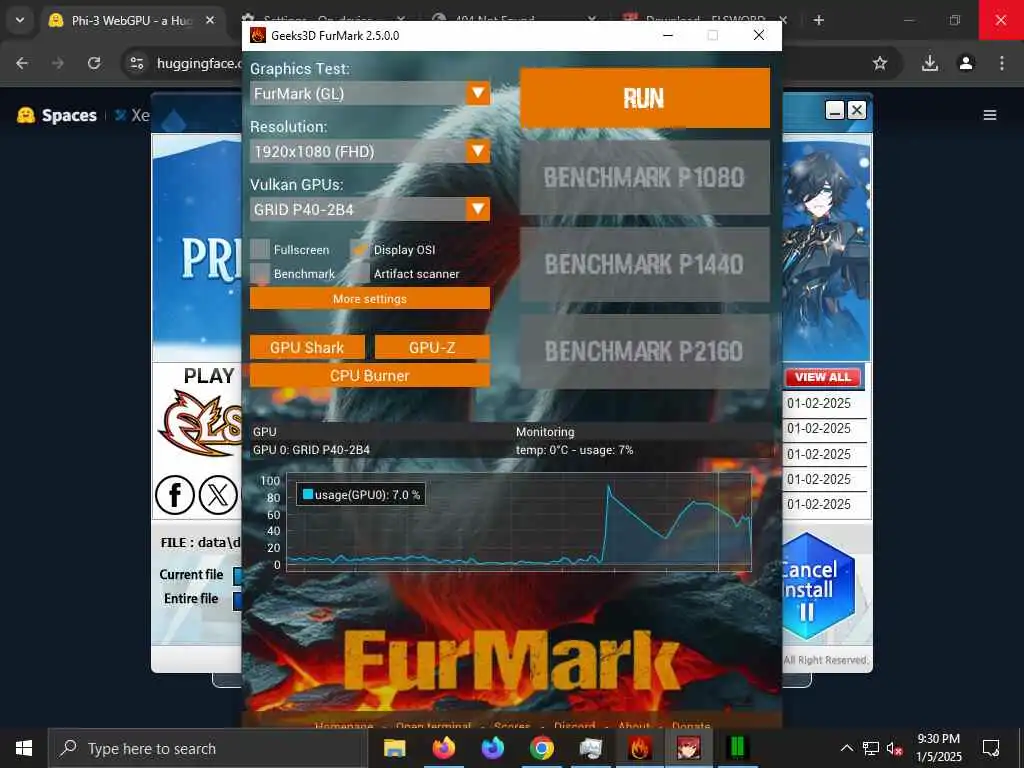Open the computer monitor icon in taskbar

pos(590,748)
